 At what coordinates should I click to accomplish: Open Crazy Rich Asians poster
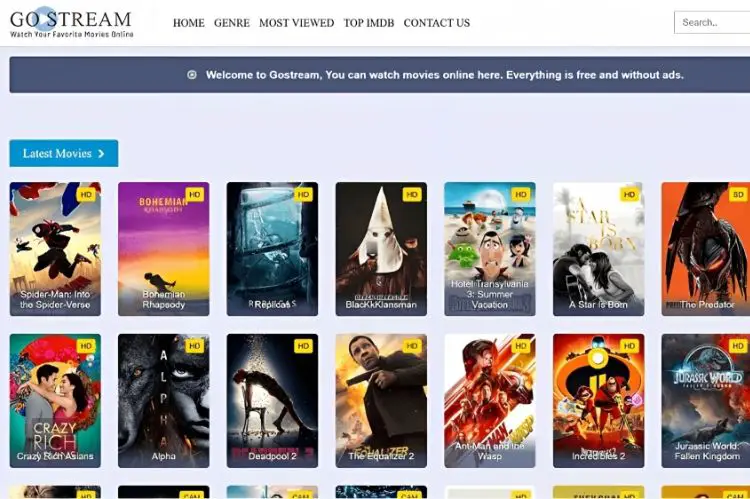pos(55,401)
